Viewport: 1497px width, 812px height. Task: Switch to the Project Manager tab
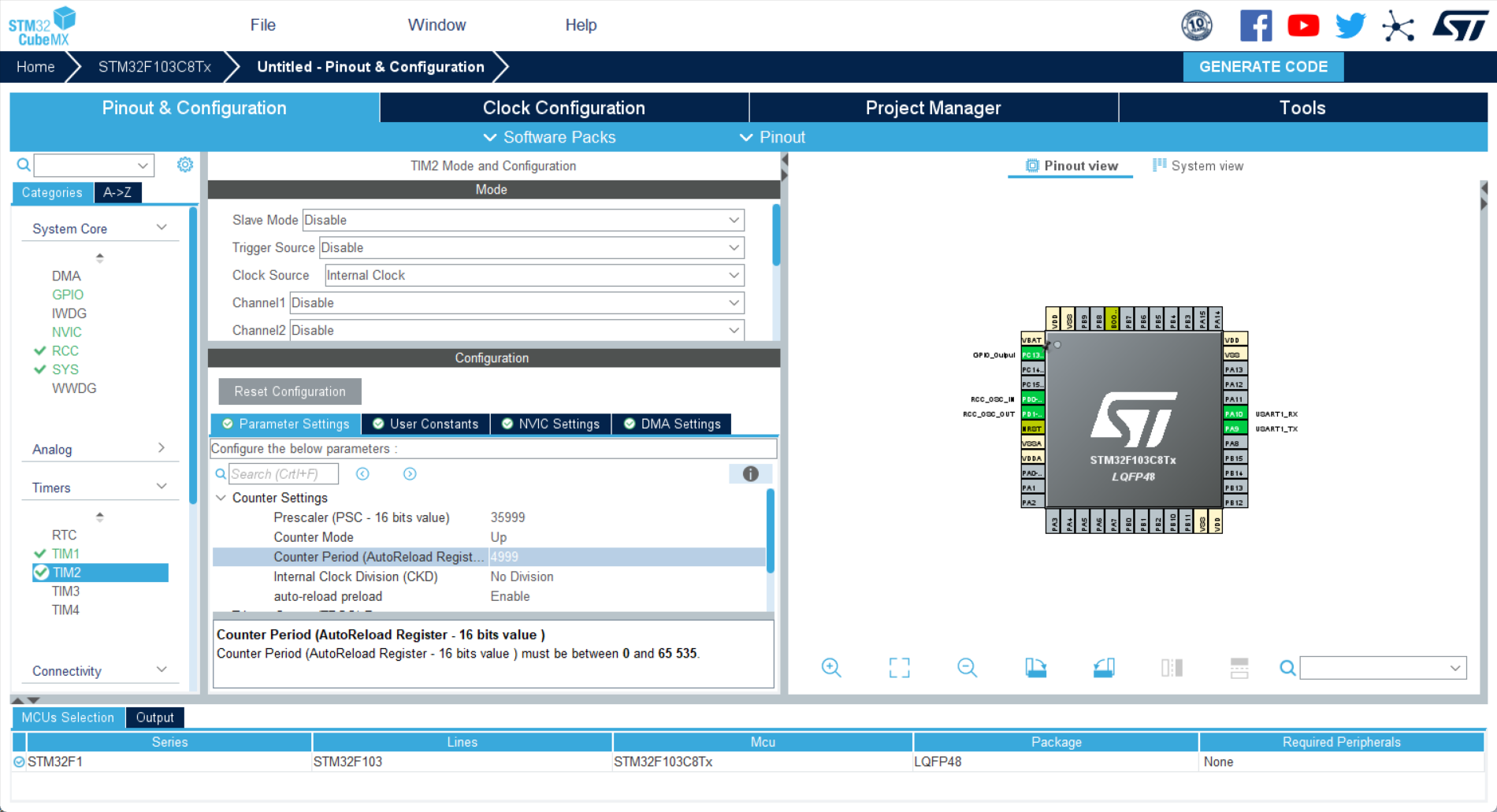(x=934, y=108)
